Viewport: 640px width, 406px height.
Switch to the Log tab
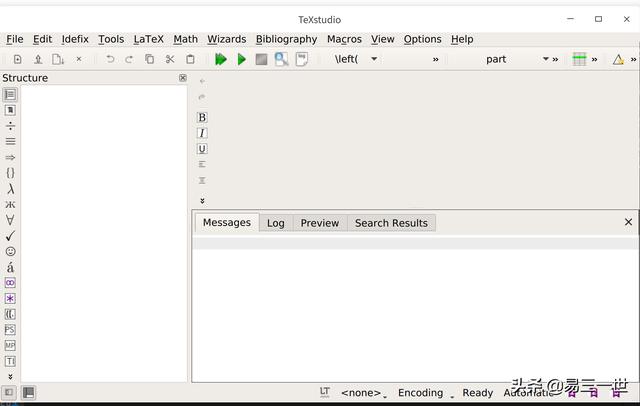tap(276, 223)
